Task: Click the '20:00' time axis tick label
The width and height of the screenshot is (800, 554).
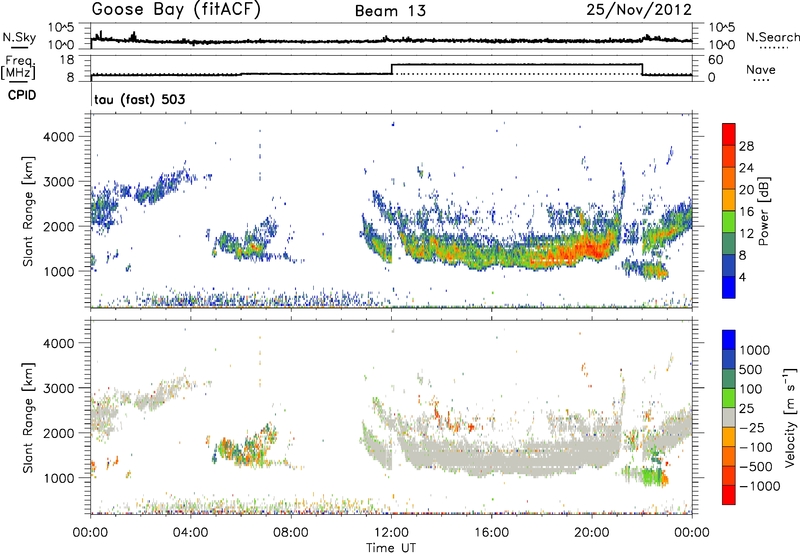Action: click(592, 533)
